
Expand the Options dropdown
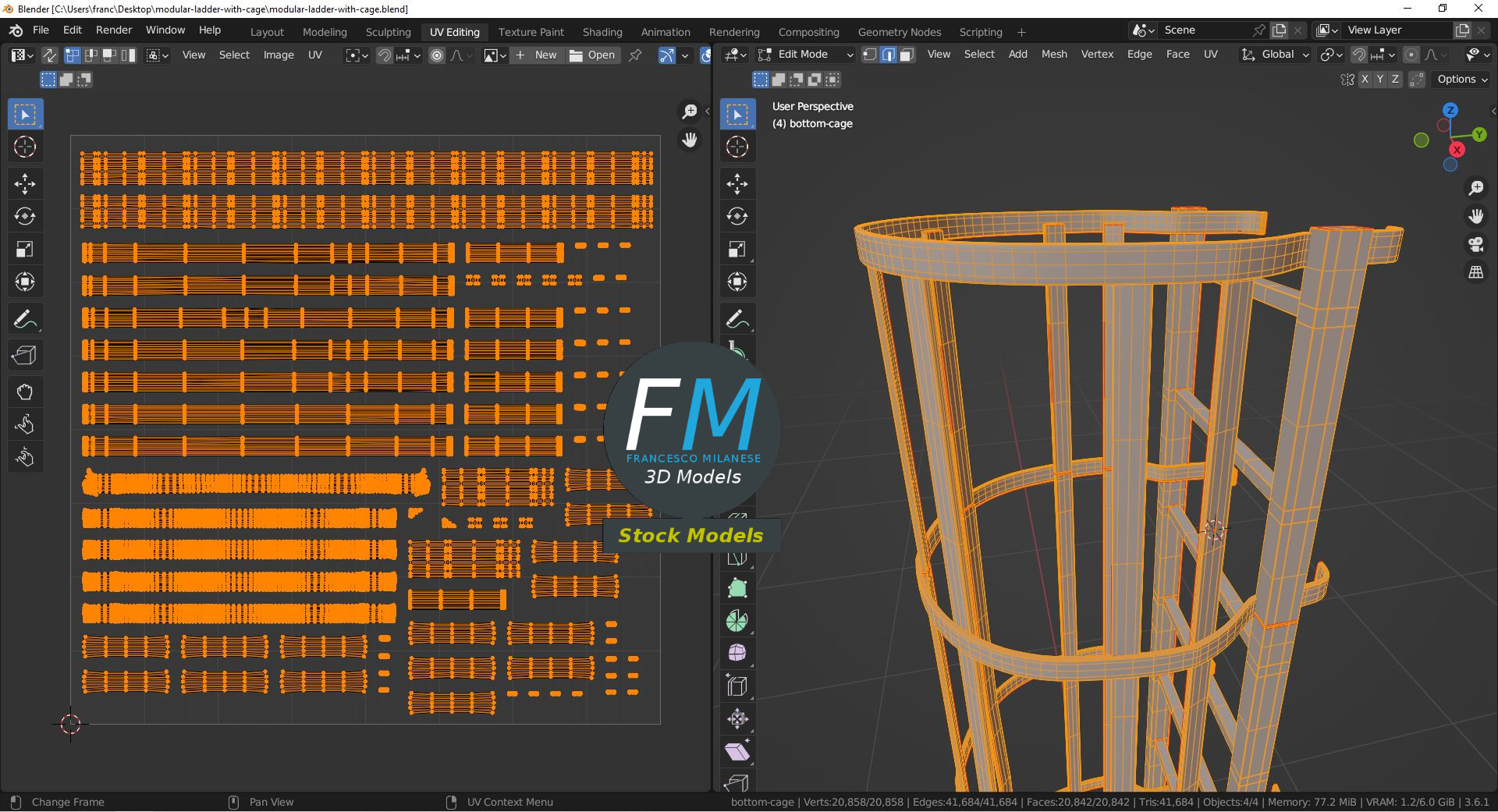(1462, 80)
